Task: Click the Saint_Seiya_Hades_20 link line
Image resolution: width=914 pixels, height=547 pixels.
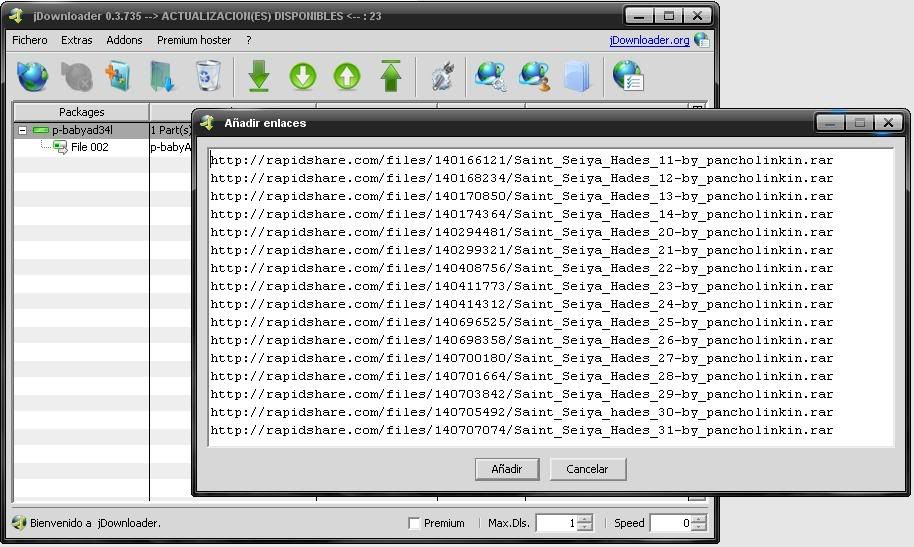Action: [522, 232]
